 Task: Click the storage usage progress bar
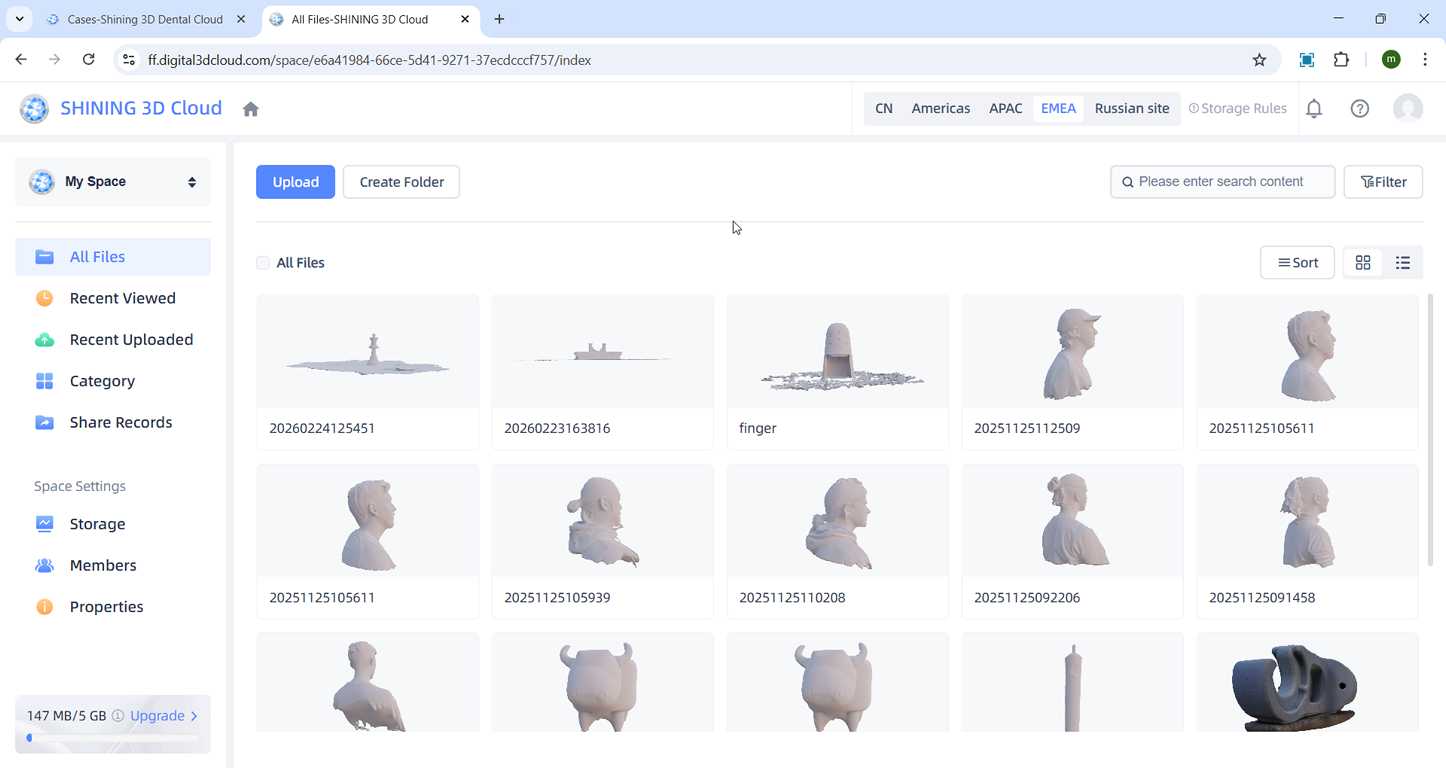113,738
